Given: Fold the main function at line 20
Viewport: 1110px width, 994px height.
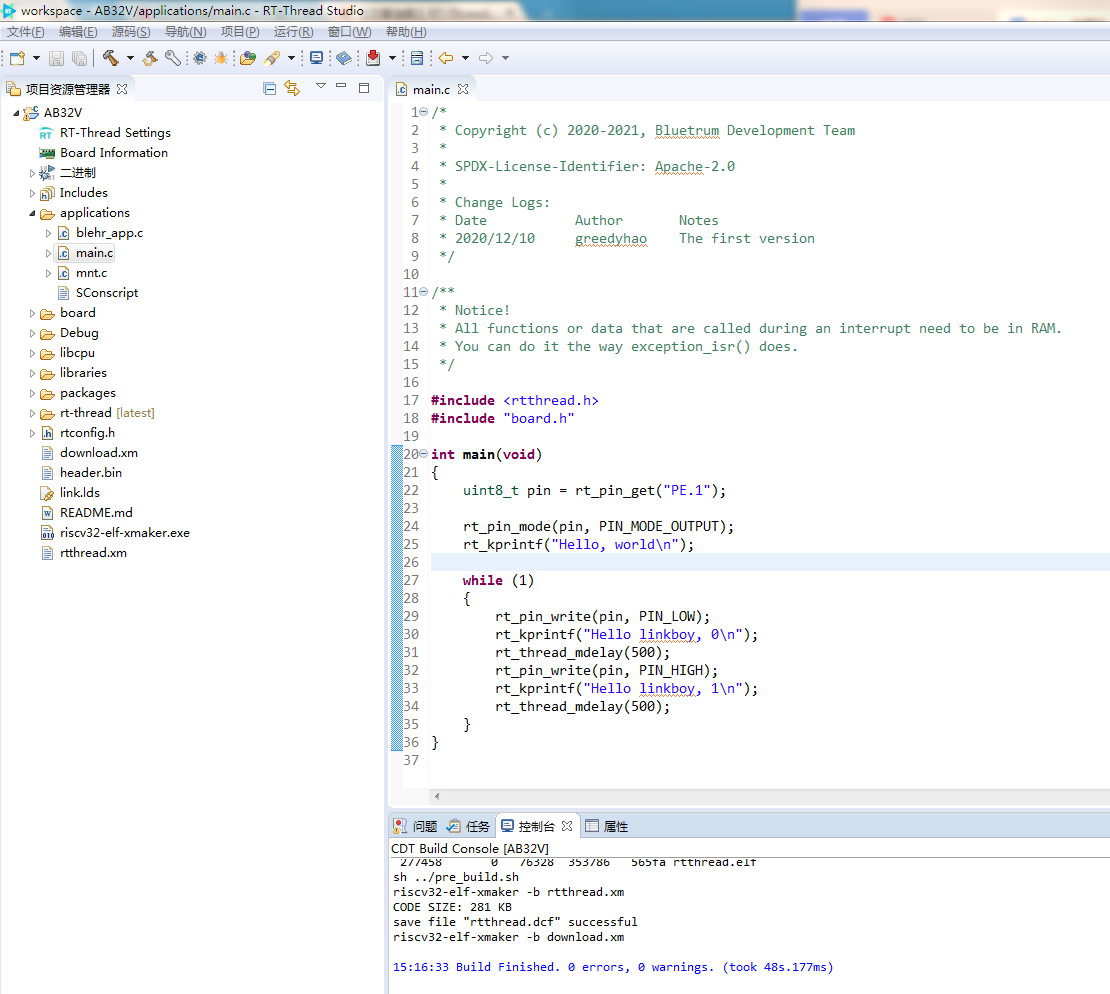Looking at the screenshot, I should pos(423,454).
